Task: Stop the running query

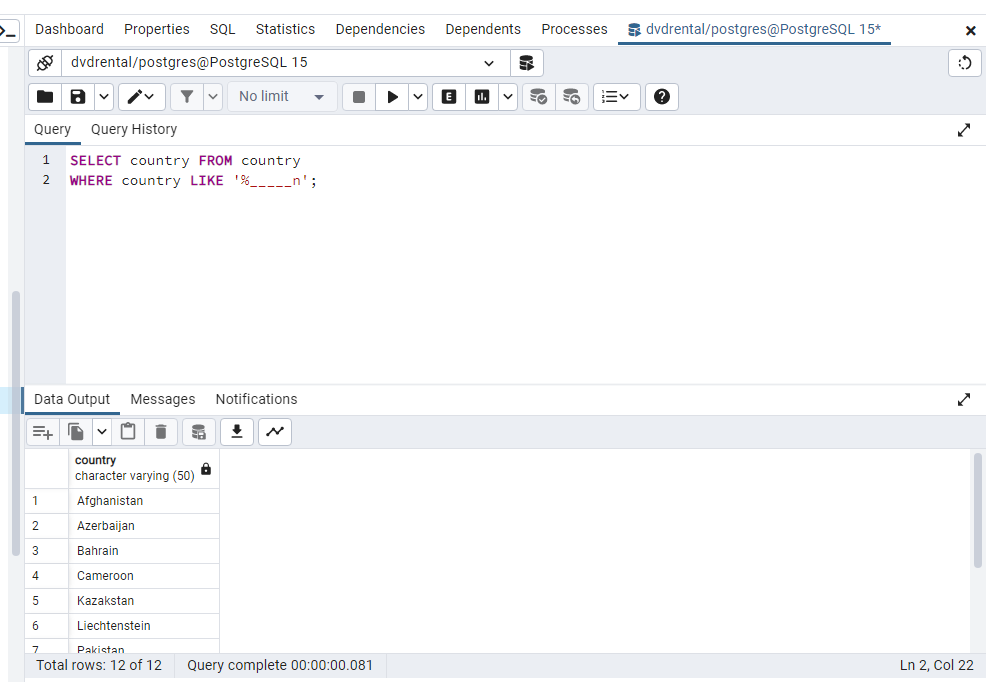Action: click(359, 97)
